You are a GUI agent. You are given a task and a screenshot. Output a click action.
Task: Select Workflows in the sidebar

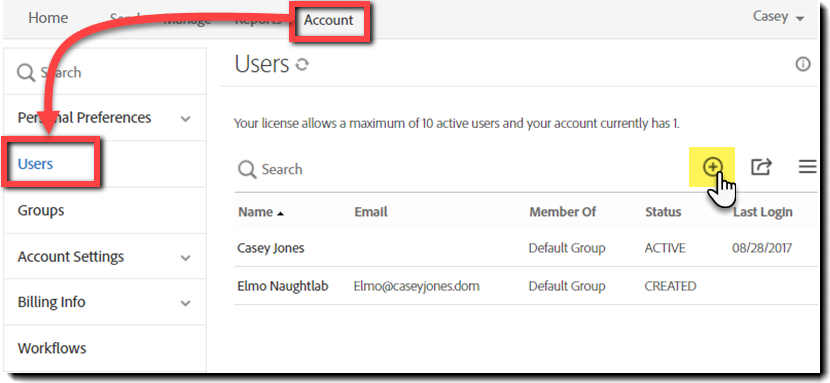tap(52, 349)
